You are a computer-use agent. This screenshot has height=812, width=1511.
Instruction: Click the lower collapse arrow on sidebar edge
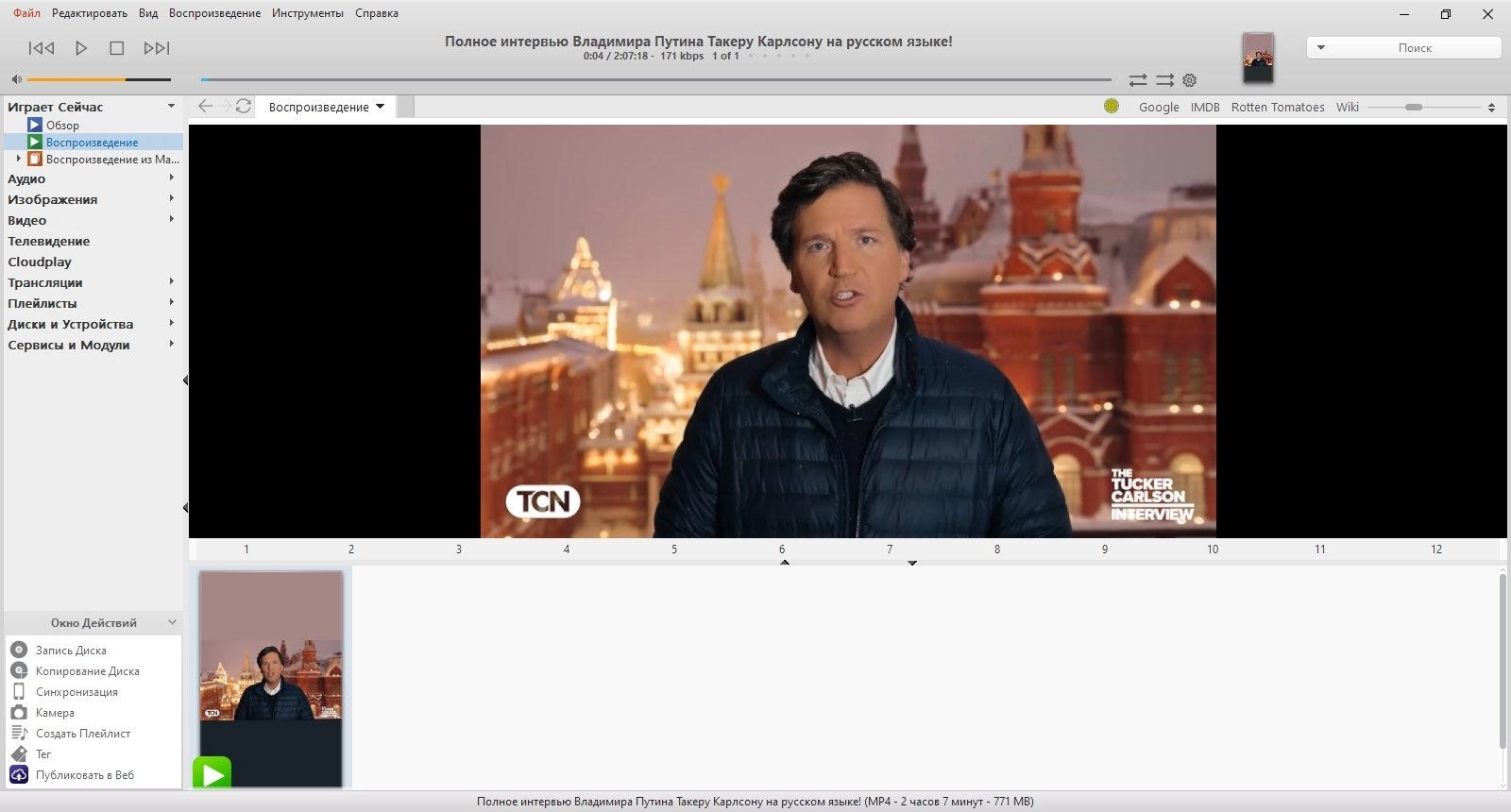point(185,508)
